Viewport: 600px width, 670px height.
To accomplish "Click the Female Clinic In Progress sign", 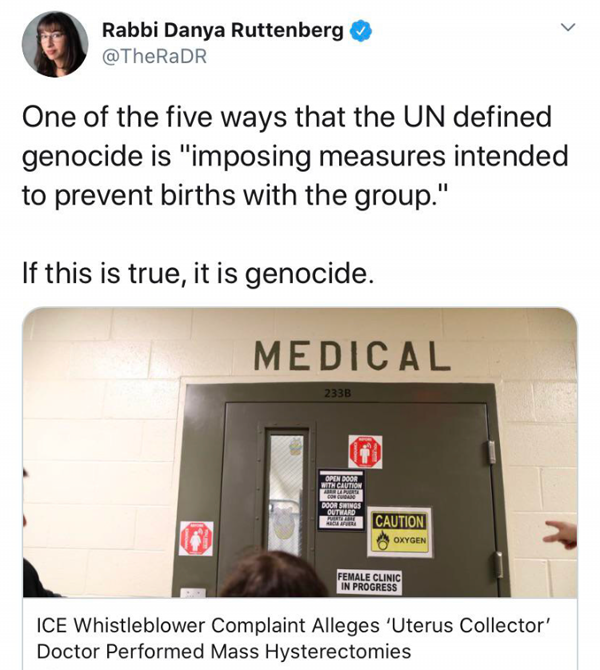I will pyautogui.click(x=369, y=582).
